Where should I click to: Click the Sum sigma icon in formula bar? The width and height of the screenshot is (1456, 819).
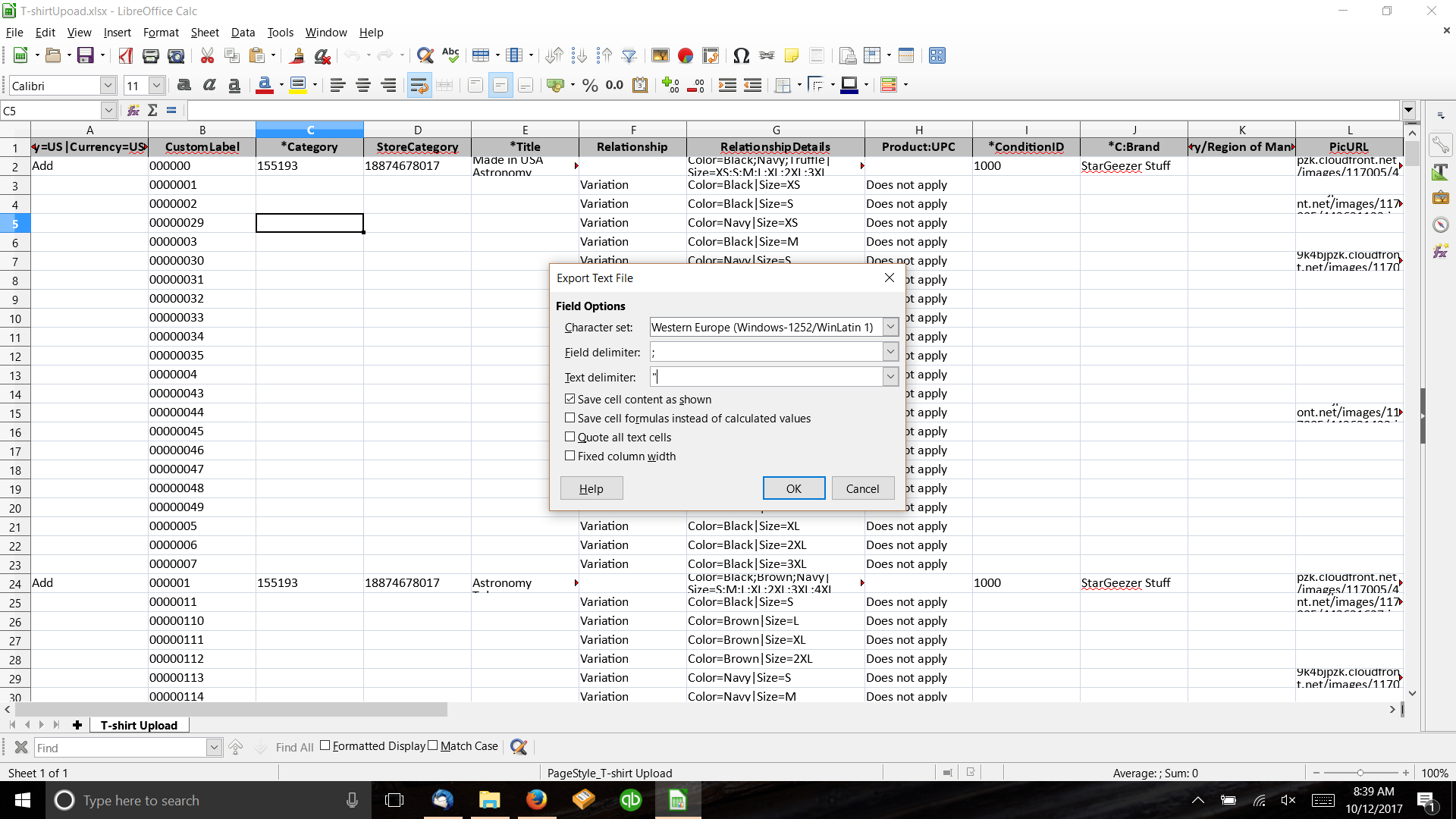[x=152, y=111]
